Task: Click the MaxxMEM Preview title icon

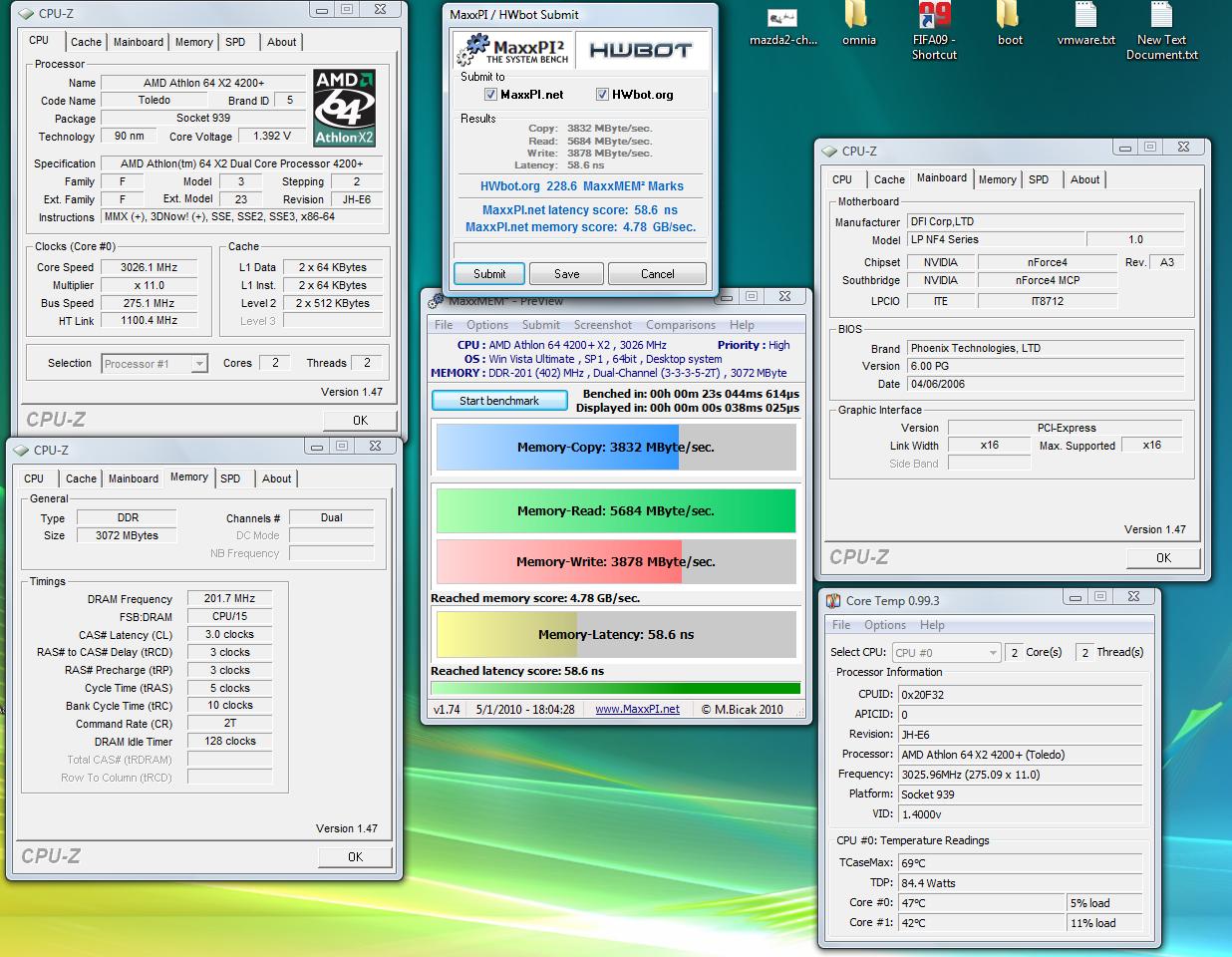Action: click(x=436, y=300)
